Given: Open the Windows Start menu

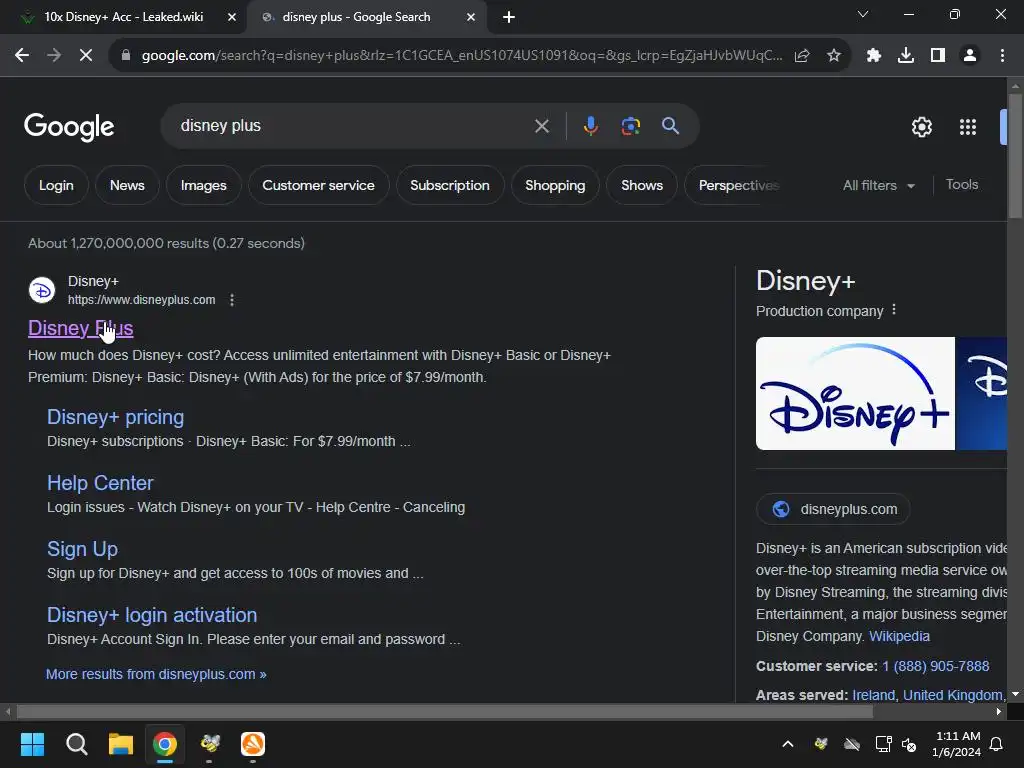Looking at the screenshot, I should [32, 744].
